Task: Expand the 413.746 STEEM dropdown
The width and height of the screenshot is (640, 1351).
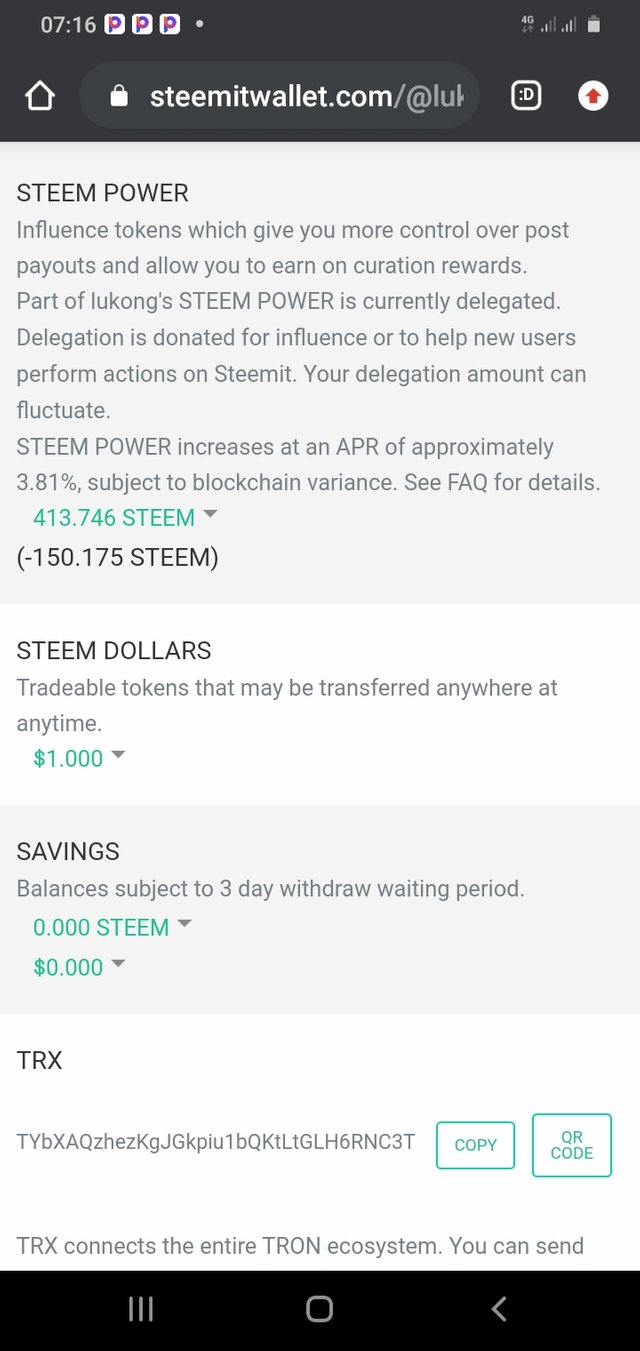Action: [125, 517]
